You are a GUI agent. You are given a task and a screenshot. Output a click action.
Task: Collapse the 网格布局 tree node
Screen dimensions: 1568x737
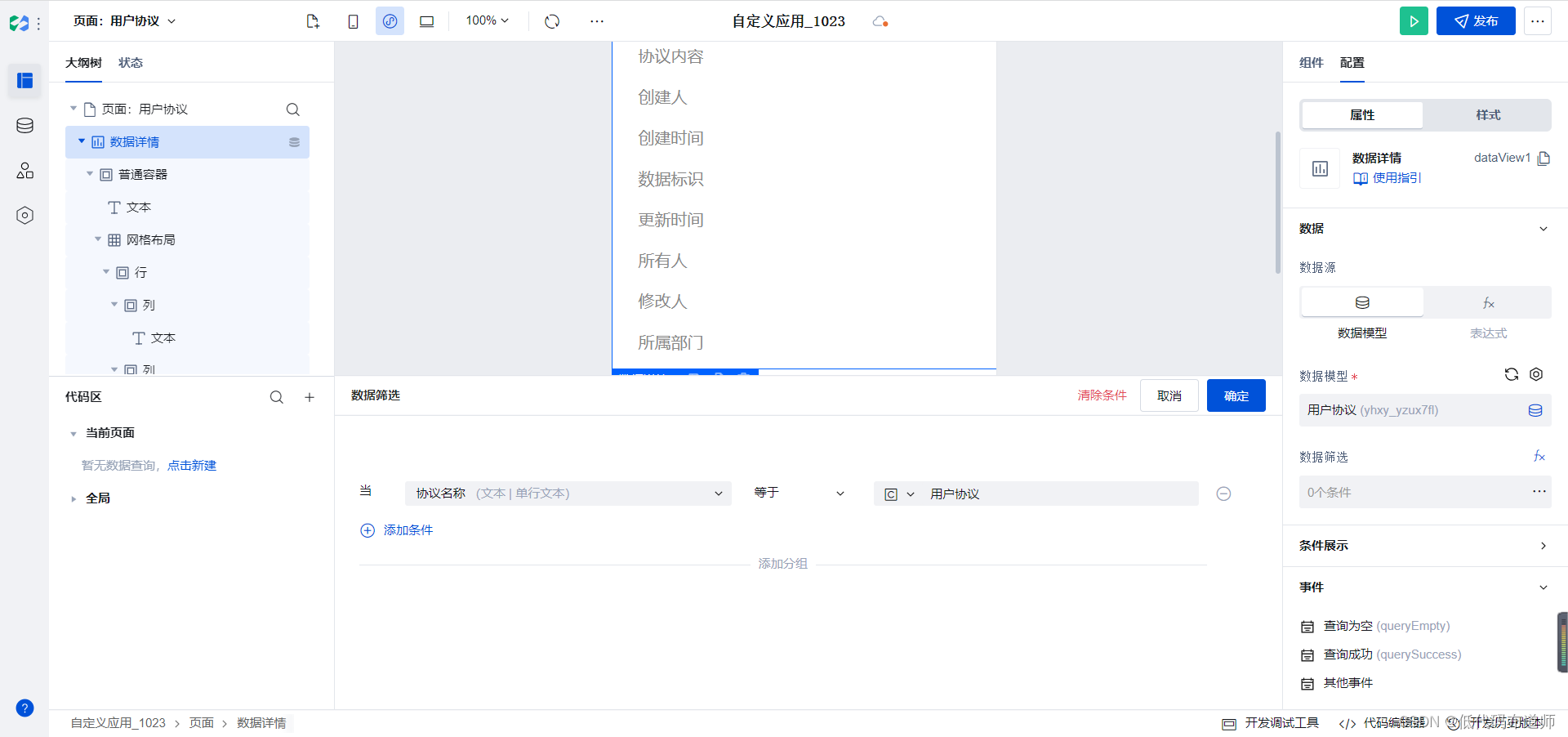98,239
